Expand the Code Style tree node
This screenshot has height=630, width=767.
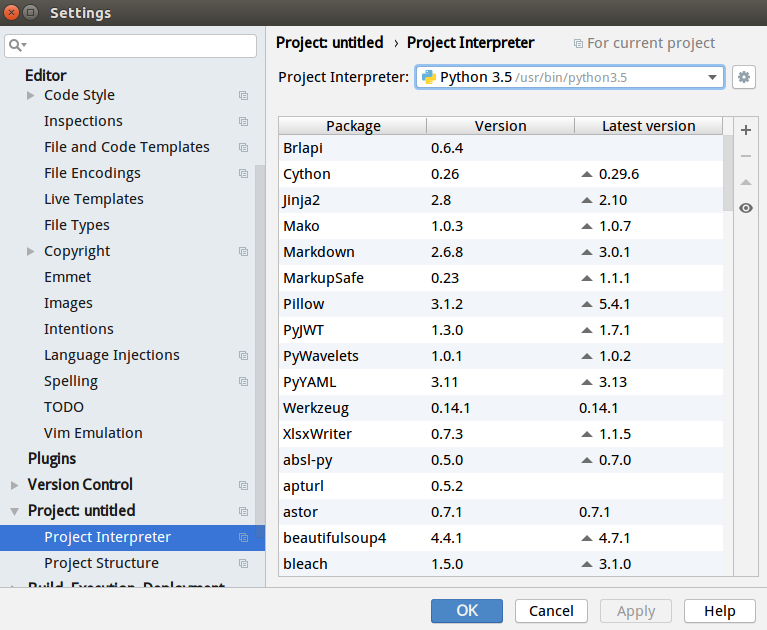[x=30, y=96]
